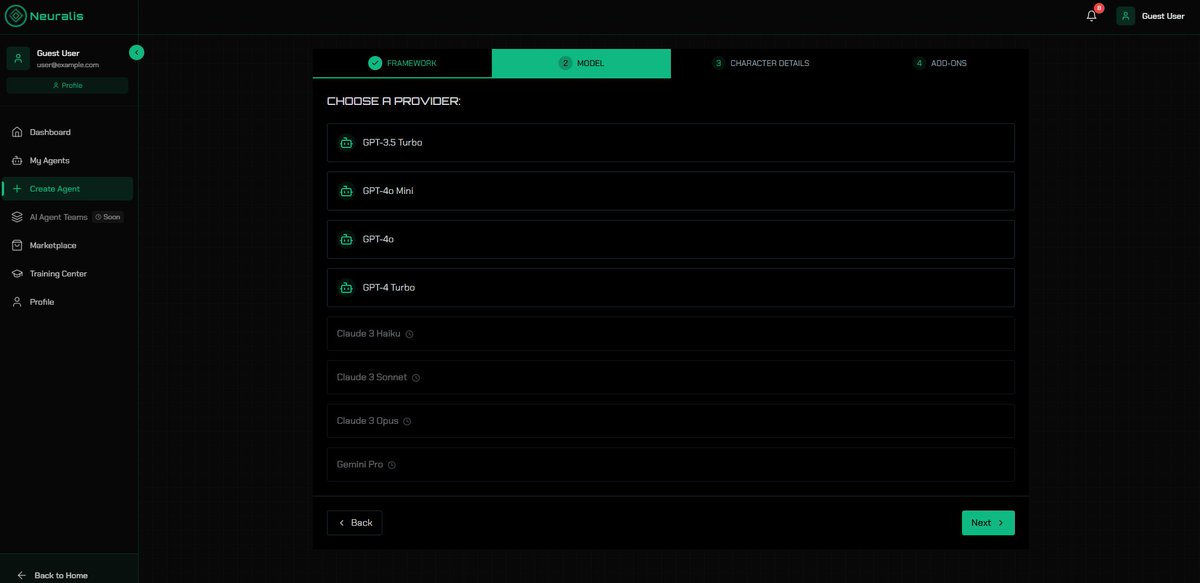Collapse the sidebar with the chevron button
Screen dimensions: 1200x583
(x=137, y=52)
